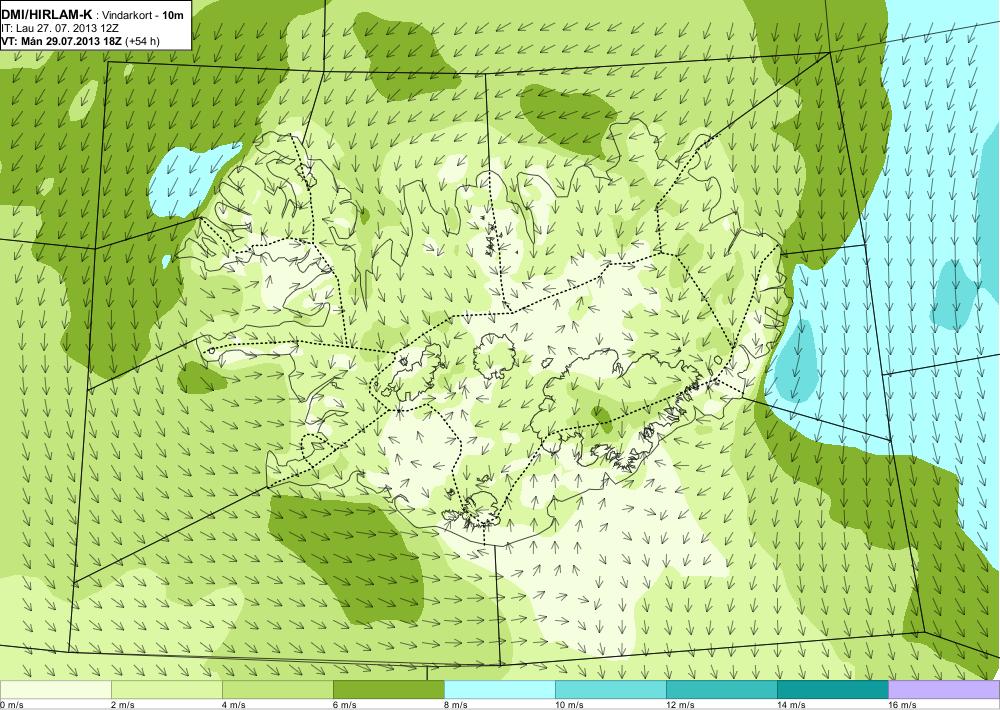
Task: Click the 10–12 m/s turquoise legend swatch
Action: [x=610, y=690]
